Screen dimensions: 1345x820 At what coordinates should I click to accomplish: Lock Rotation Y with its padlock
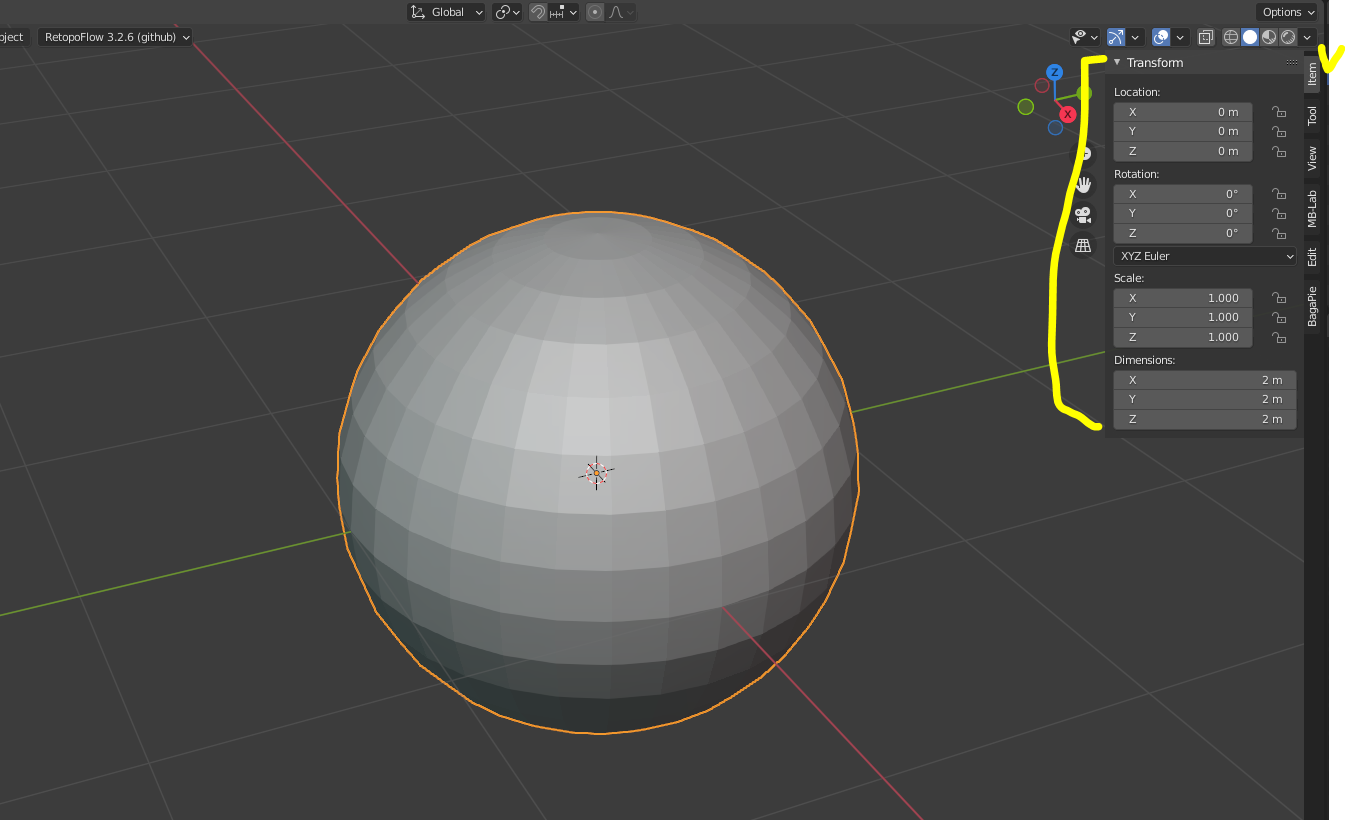click(1278, 213)
